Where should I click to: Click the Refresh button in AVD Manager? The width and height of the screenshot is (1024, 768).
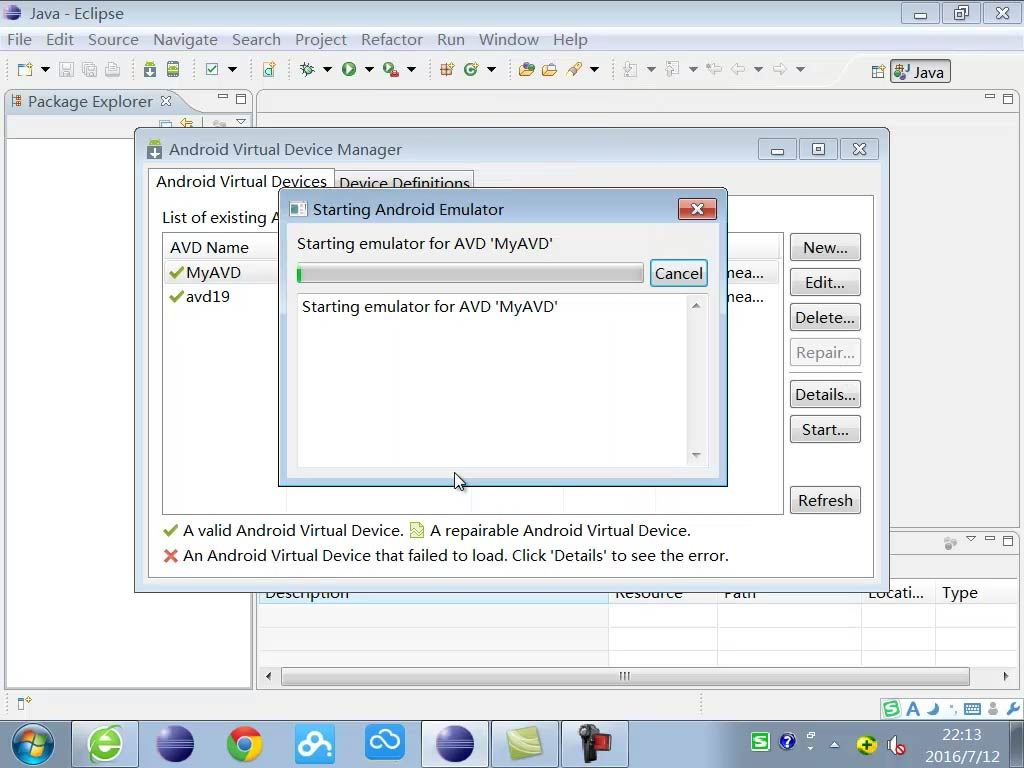tap(825, 500)
